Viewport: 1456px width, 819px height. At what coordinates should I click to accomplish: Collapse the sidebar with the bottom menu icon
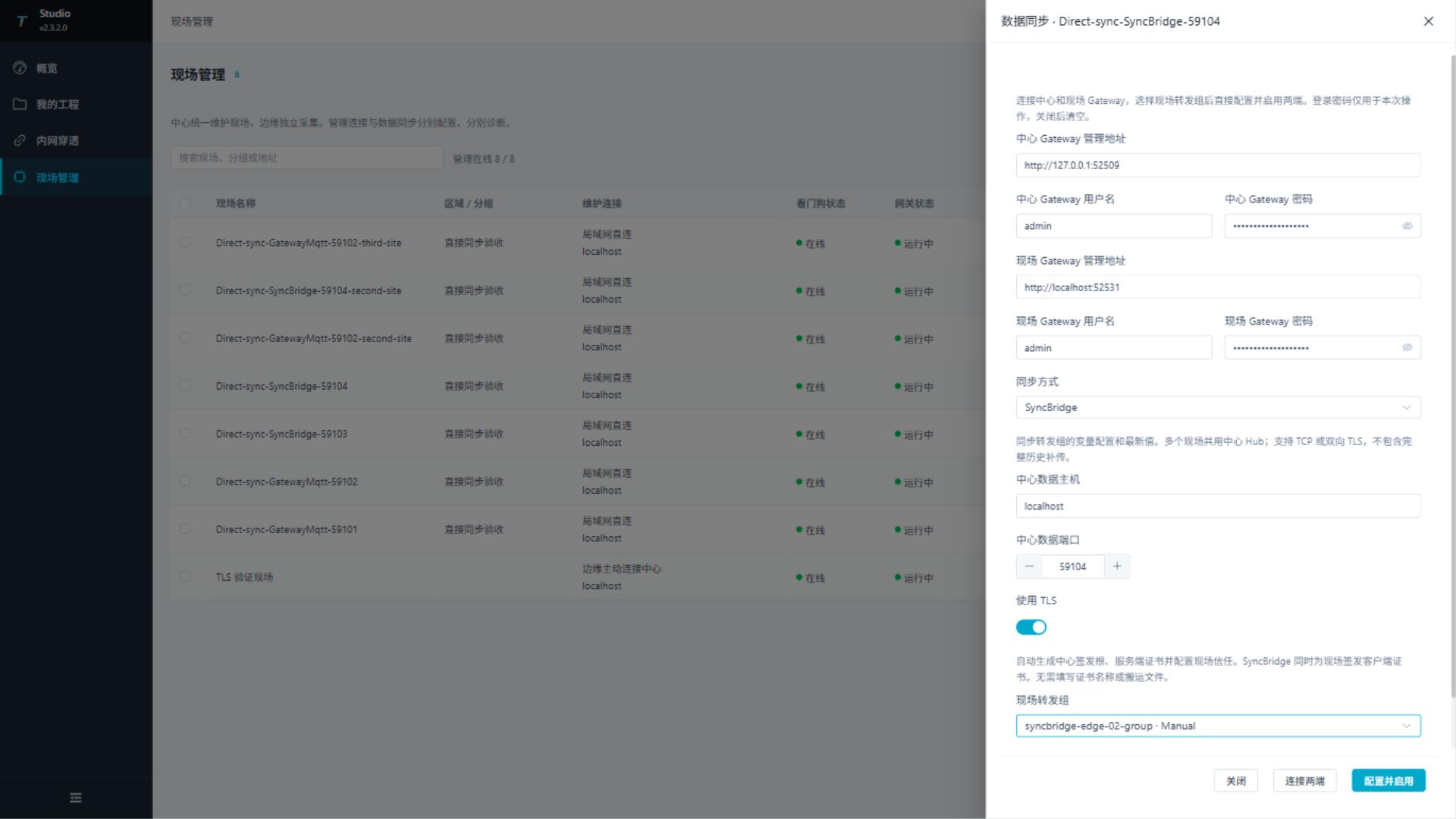pos(76,798)
